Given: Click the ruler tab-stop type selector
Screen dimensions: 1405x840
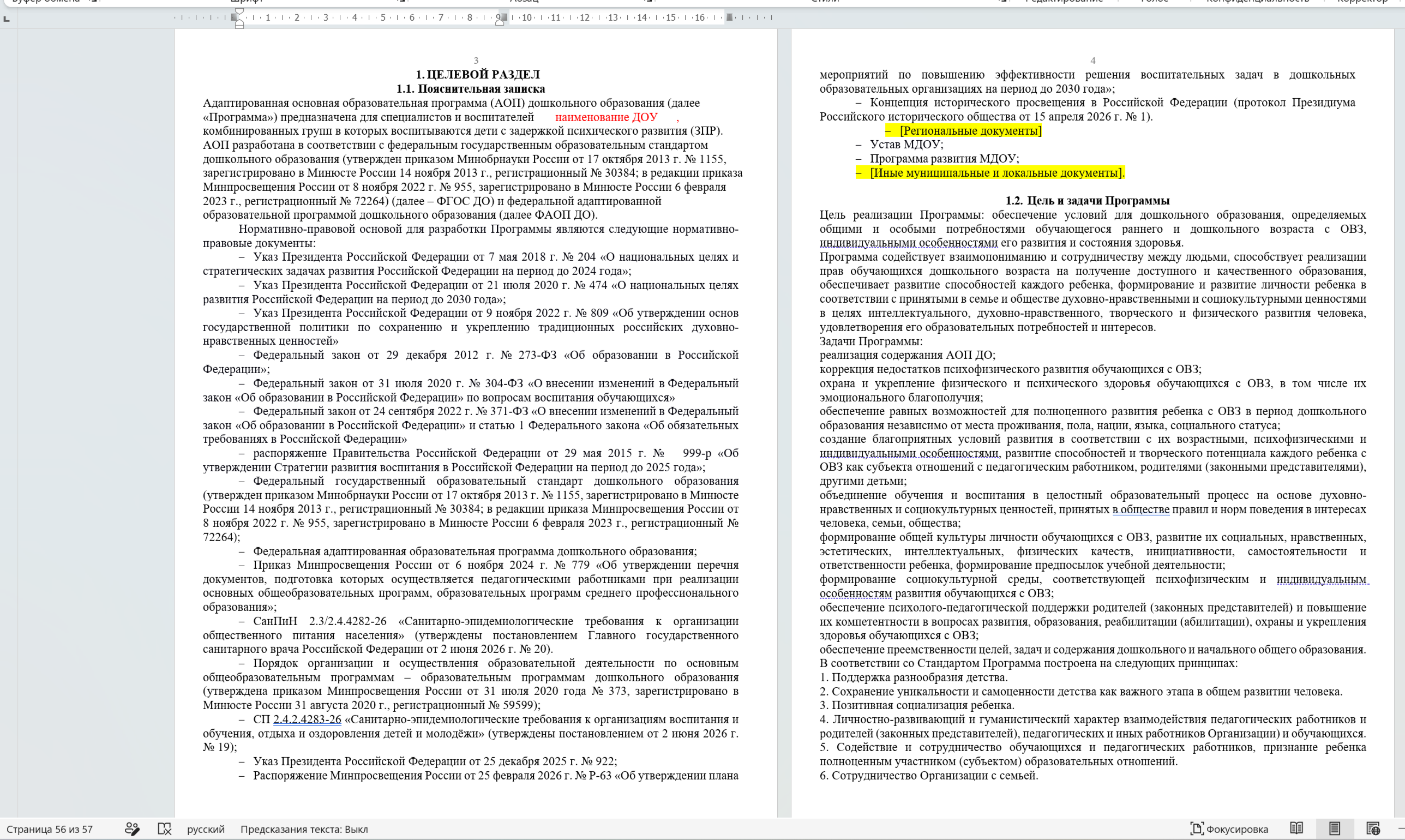Looking at the screenshot, I should 6,19.
